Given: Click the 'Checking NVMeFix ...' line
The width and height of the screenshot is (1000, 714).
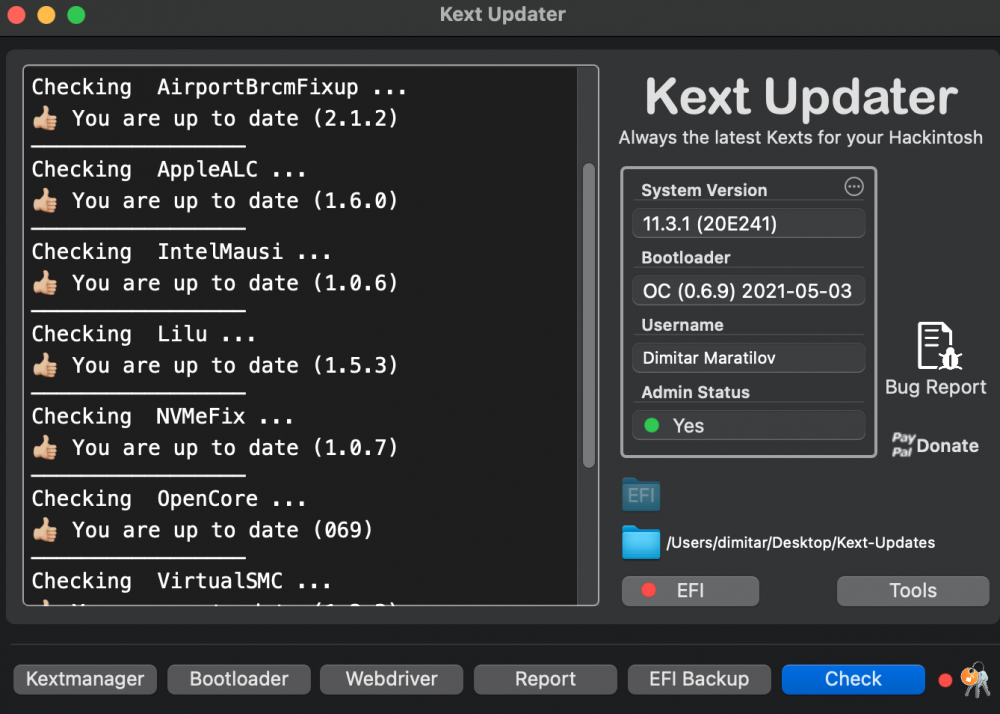Looking at the screenshot, I should 162,416.
